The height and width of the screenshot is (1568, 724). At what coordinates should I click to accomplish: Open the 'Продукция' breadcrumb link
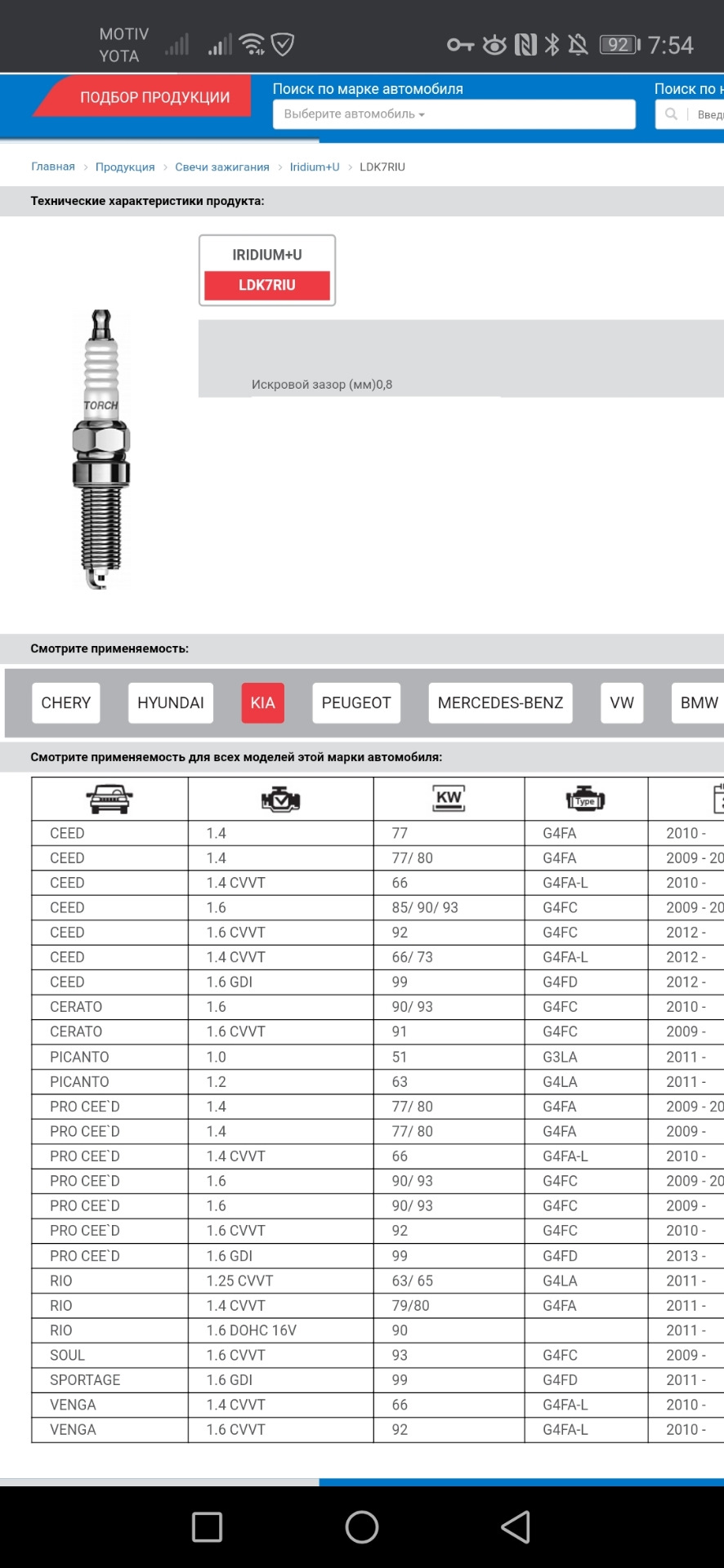(x=125, y=167)
